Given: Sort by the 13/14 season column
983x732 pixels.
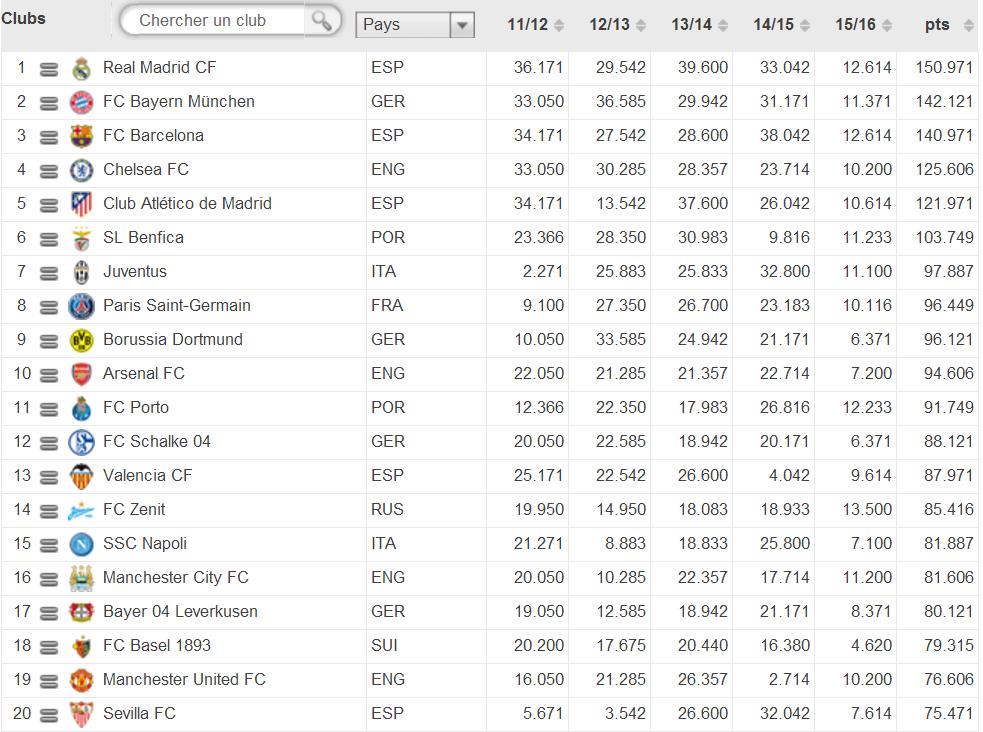Looking at the screenshot, I should coord(700,24).
